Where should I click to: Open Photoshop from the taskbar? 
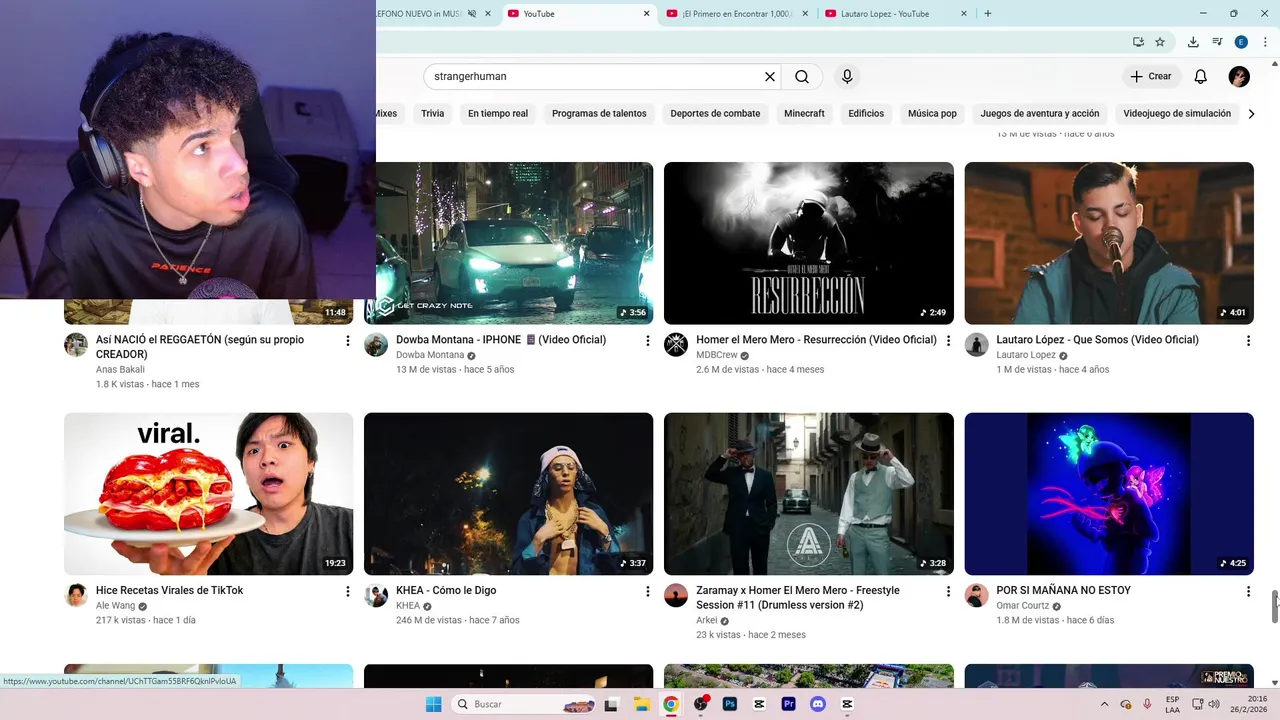(729, 704)
